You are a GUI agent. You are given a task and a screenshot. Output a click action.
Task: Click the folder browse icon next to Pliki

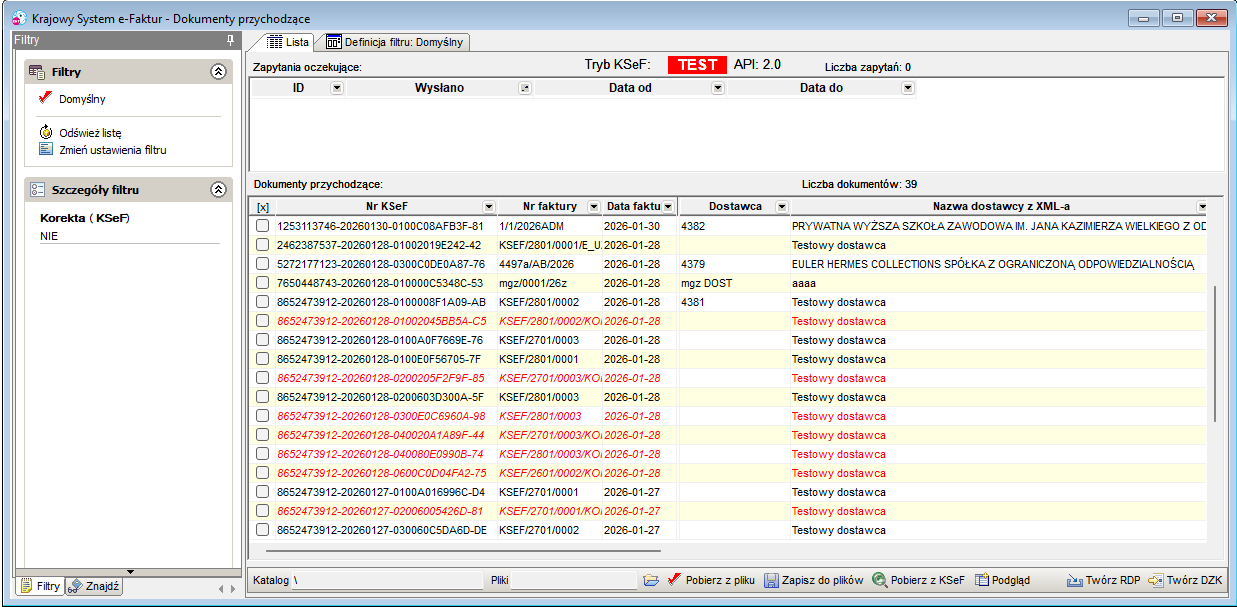point(651,580)
